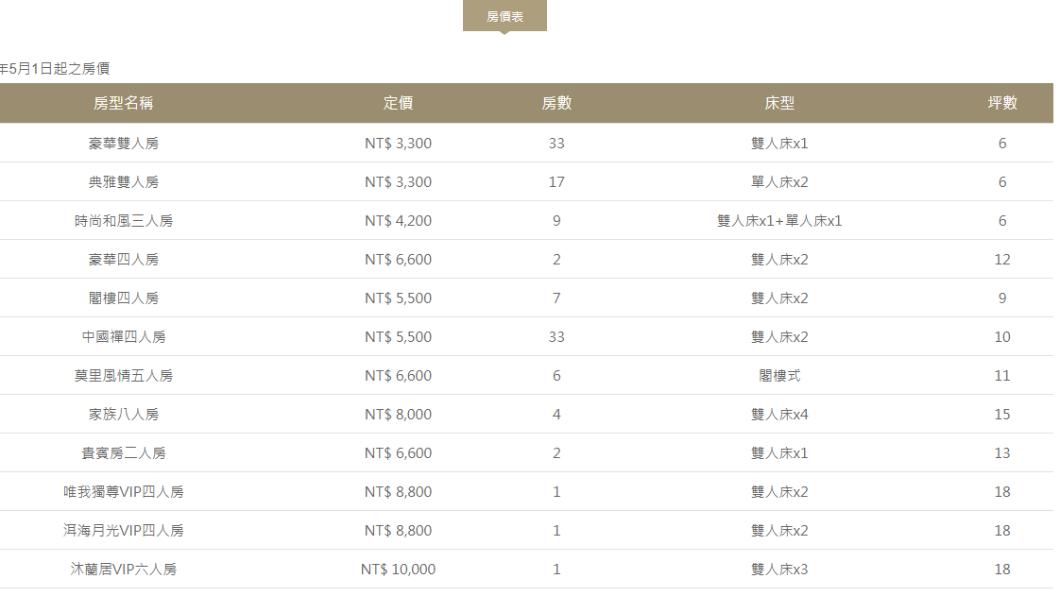Select the 貴賓房二人房 room name

coord(123,453)
